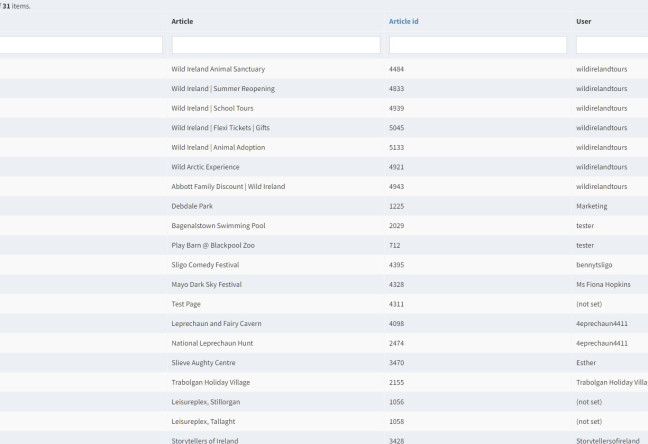Select 'Wild Ireland Animal Sanctuary' article cell

(x=218, y=69)
